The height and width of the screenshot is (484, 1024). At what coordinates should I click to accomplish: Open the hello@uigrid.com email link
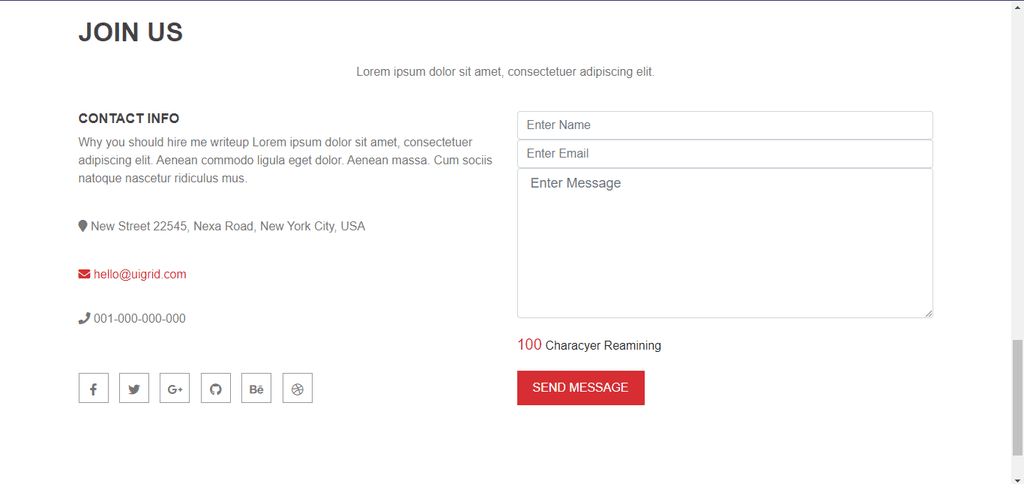(x=140, y=274)
